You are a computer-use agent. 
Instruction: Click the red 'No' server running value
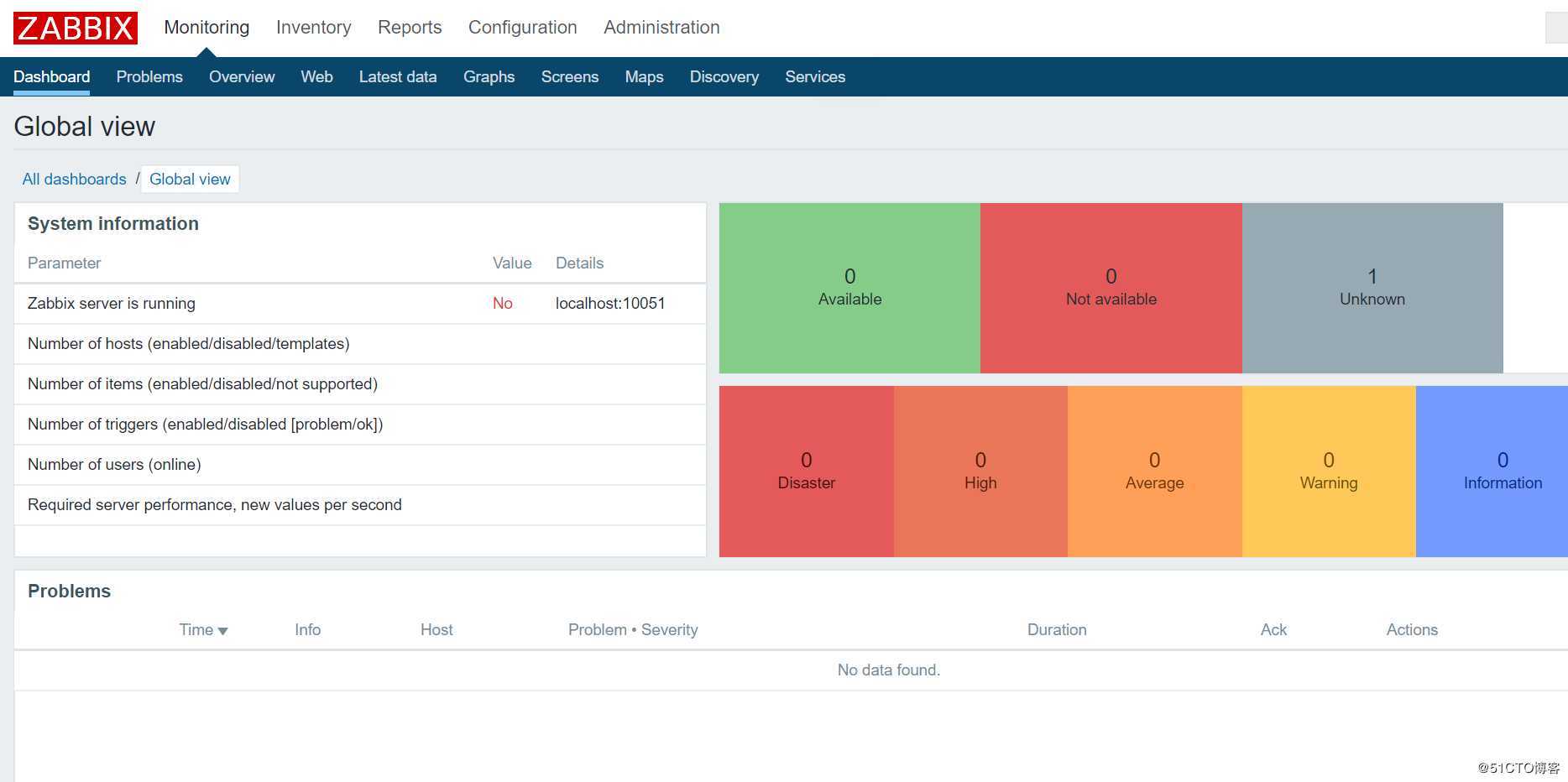(502, 303)
